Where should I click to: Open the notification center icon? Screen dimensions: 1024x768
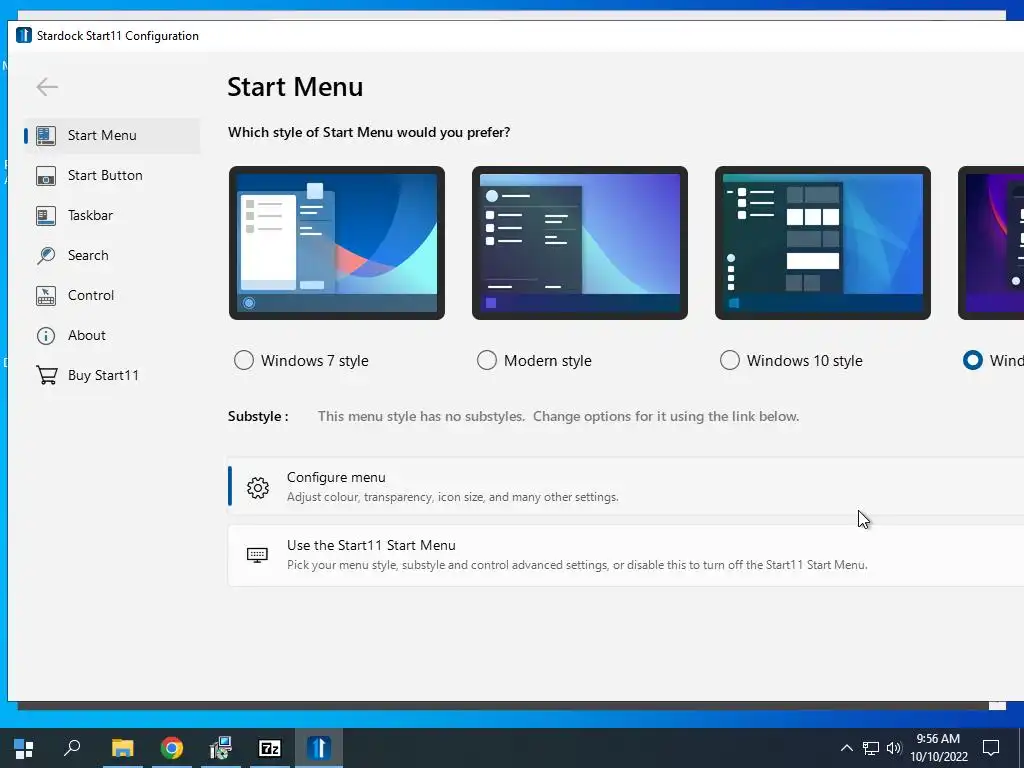(x=991, y=748)
